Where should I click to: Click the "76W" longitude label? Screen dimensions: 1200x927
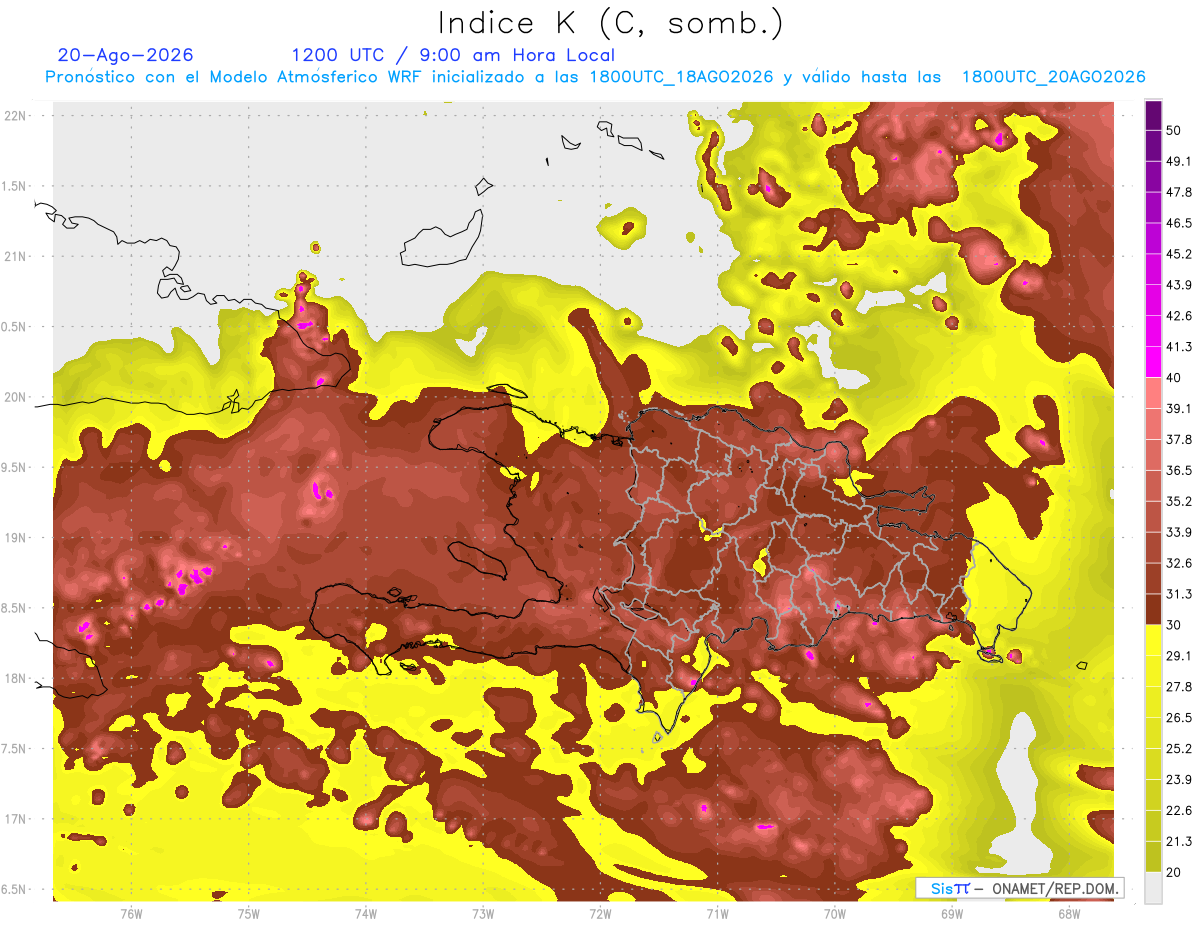tap(131, 913)
